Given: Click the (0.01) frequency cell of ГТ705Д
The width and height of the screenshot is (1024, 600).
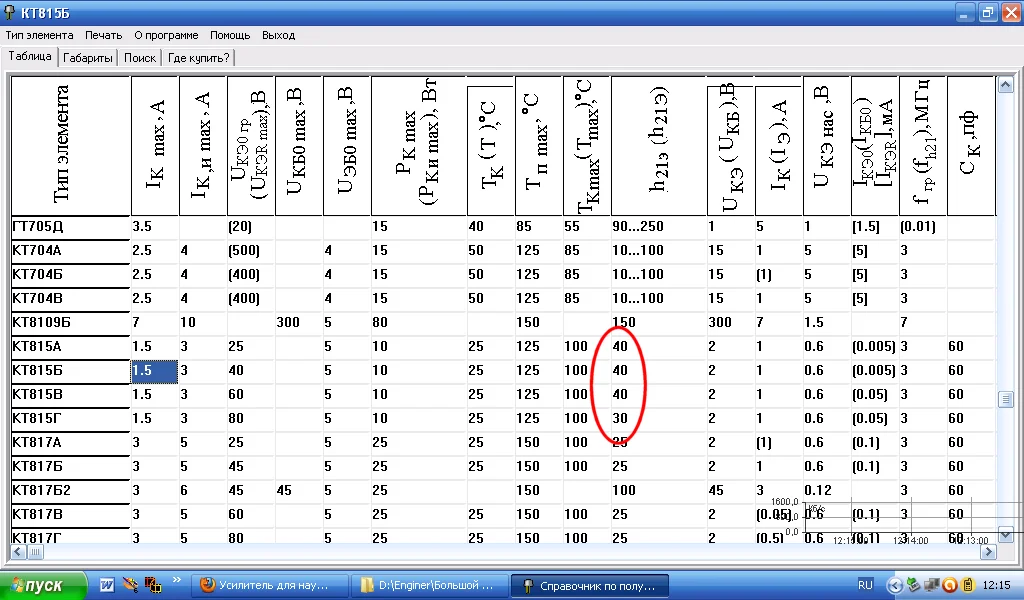Looking at the screenshot, I should click(923, 227).
